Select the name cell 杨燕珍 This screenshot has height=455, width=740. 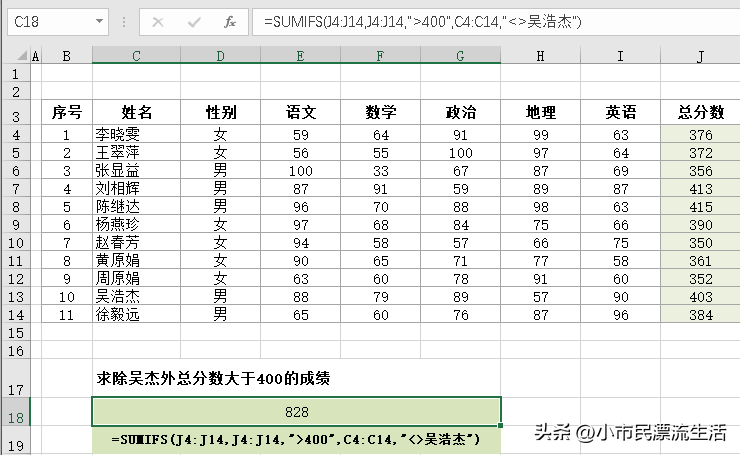coord(136,224)
